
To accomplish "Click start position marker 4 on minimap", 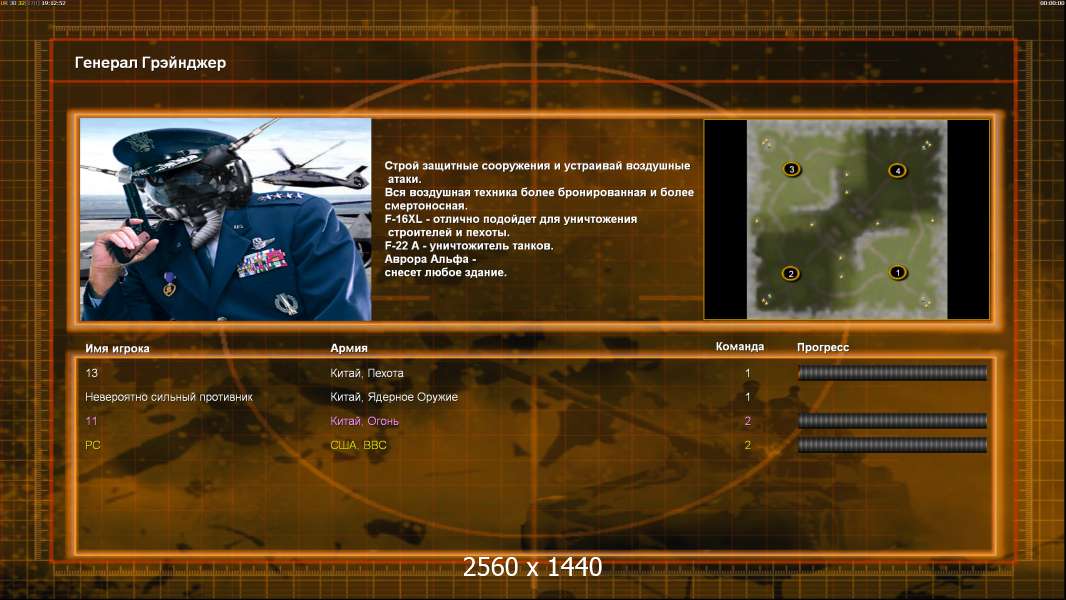I will (x=897, y=171).
